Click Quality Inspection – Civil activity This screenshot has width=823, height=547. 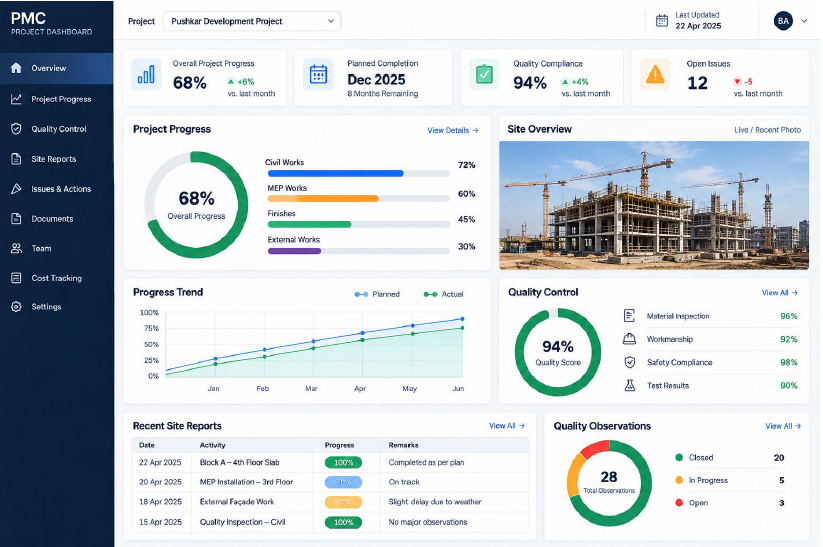coord(242,522)
